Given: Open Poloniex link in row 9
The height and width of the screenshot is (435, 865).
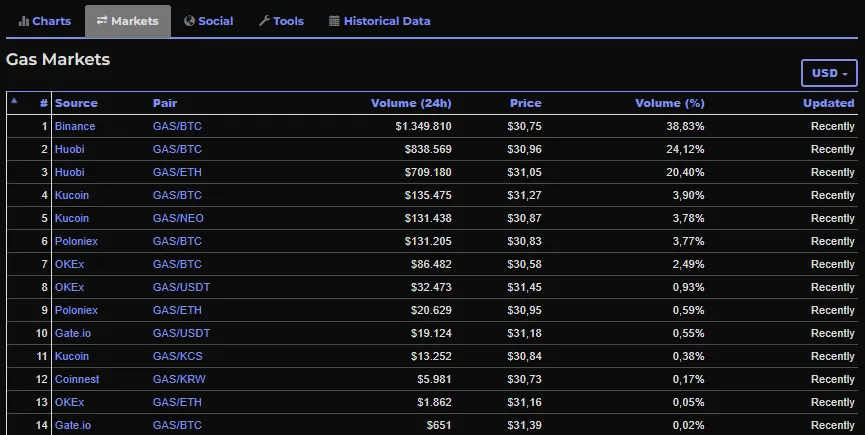Looking at the screenshot, I should [x=76, y=310].
